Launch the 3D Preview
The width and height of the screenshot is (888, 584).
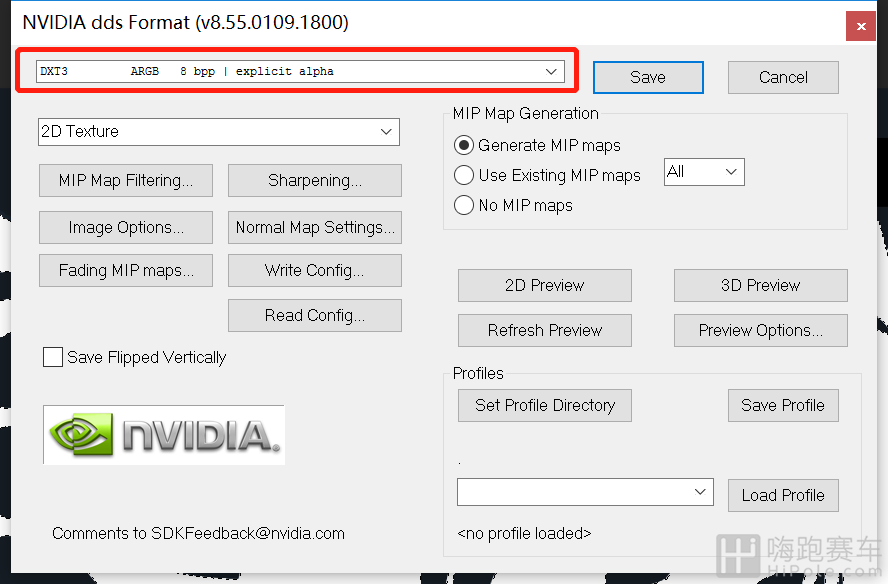pos(761,285)
